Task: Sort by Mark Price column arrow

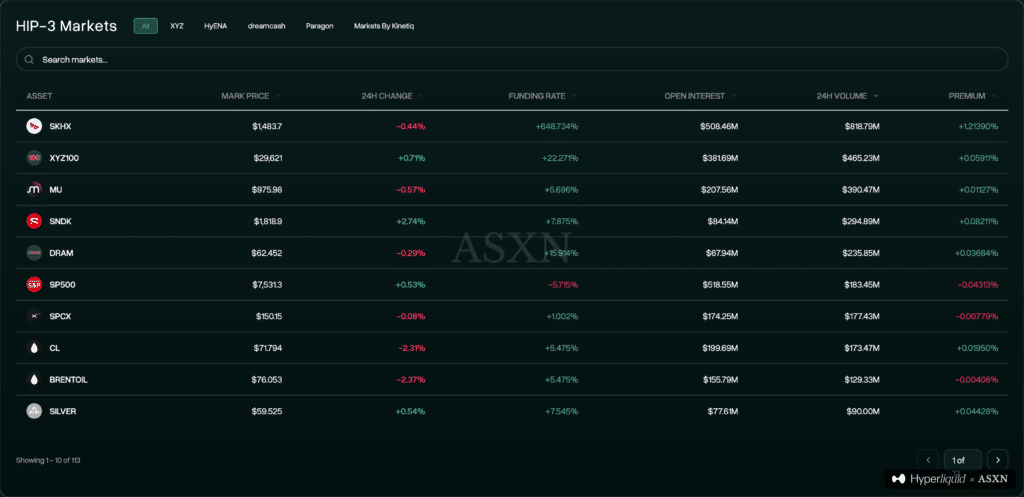Action: [x=279, y=96]
